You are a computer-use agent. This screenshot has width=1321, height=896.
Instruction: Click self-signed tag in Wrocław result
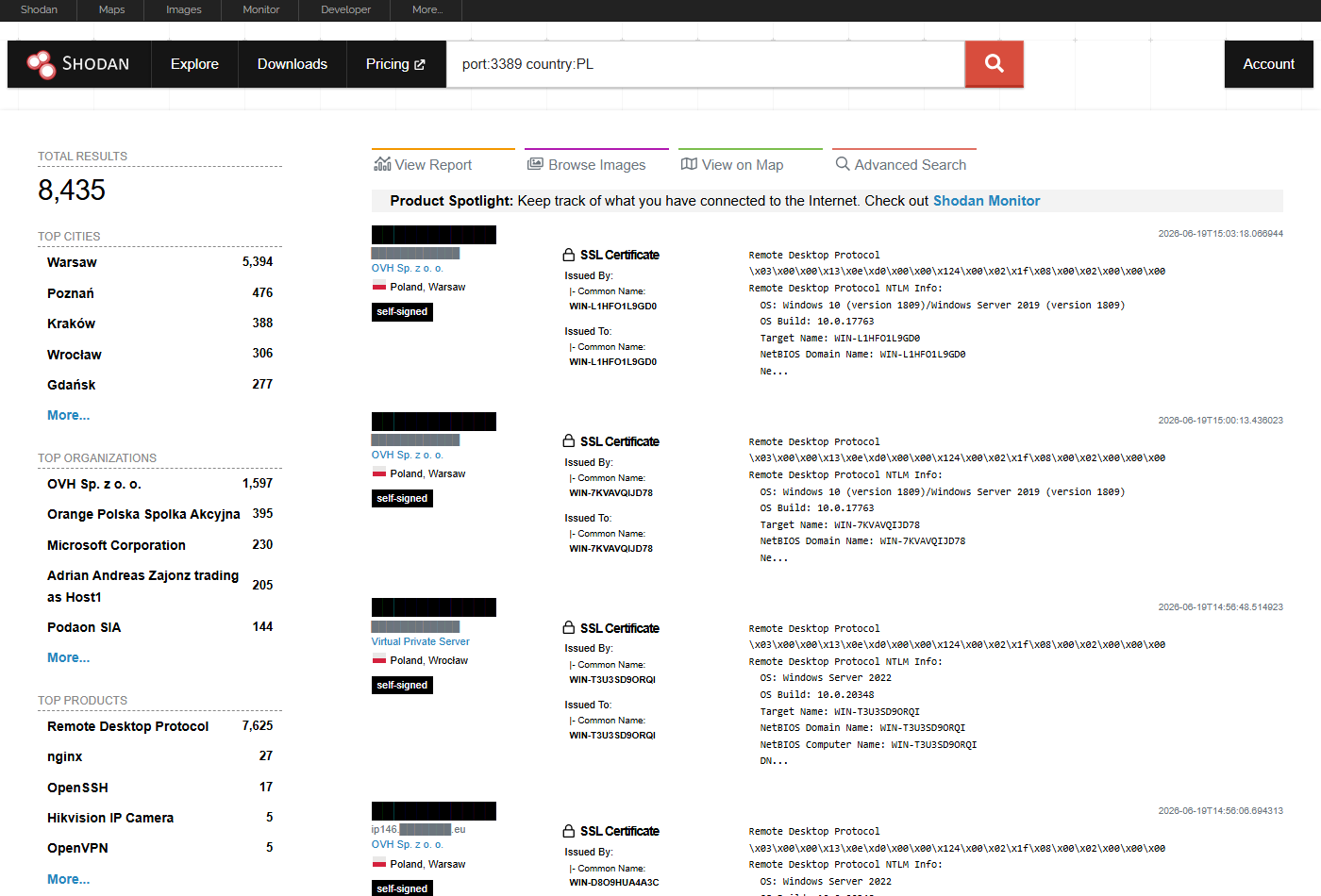[x=402, y=685]
